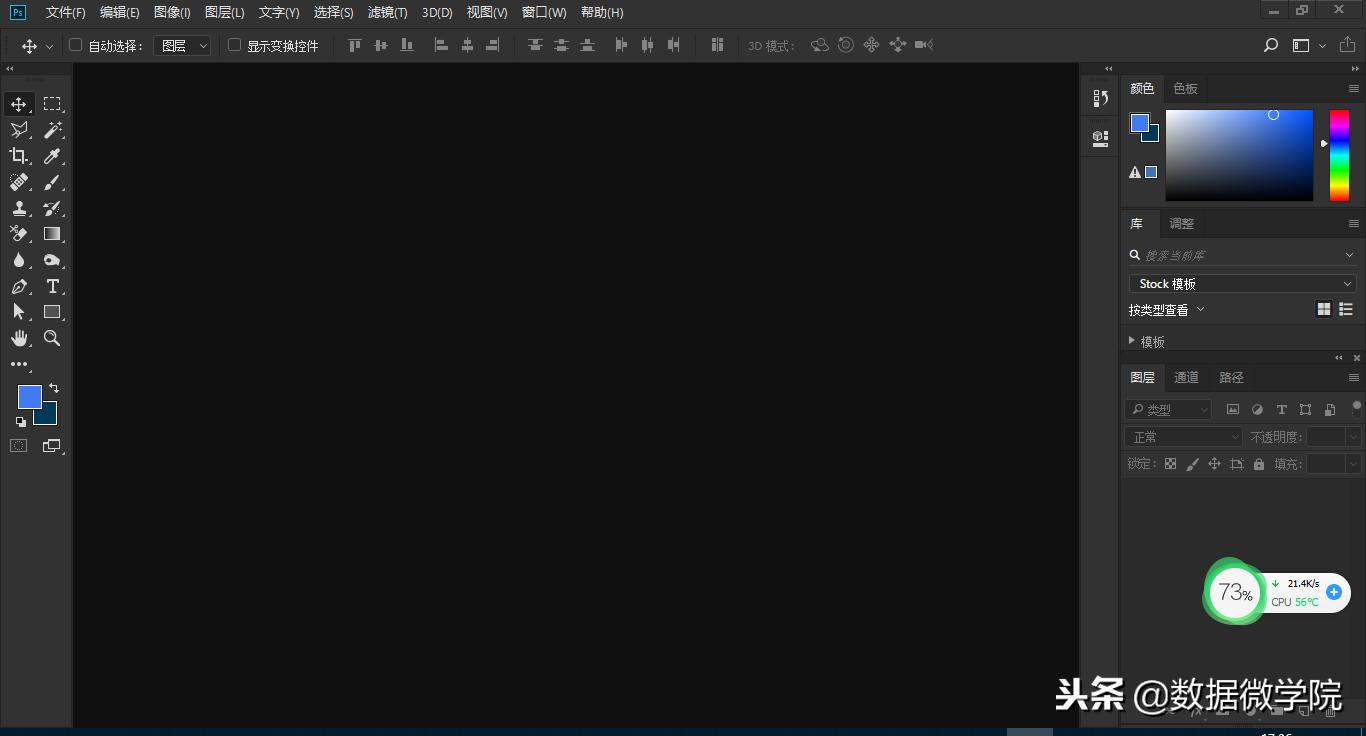This screenshot has height=736, width=1366.
Task: Reset to default foreground and background colors
Action: pyautogui.click(x=21, y=421)
